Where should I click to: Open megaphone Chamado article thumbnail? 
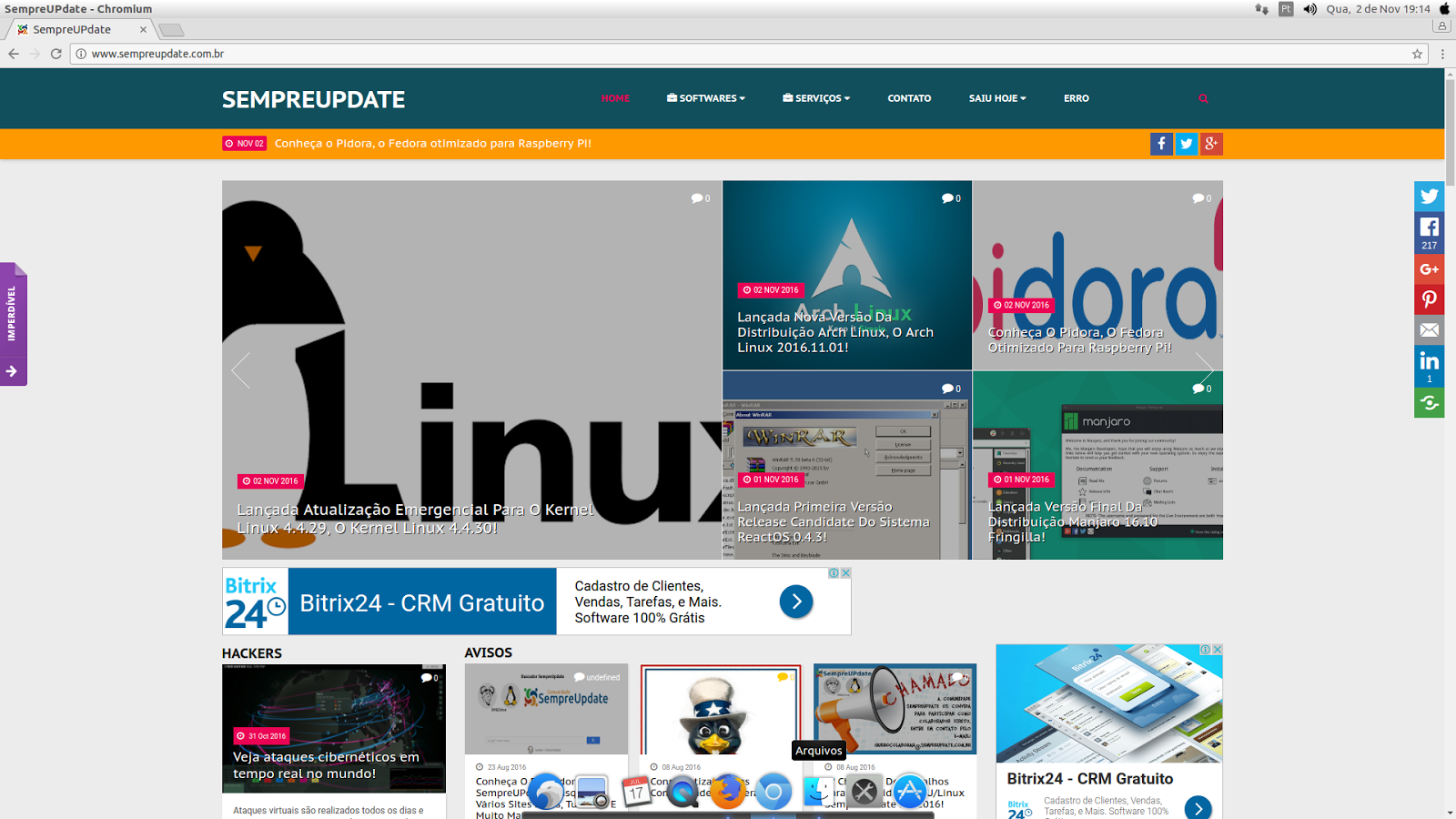895,709
